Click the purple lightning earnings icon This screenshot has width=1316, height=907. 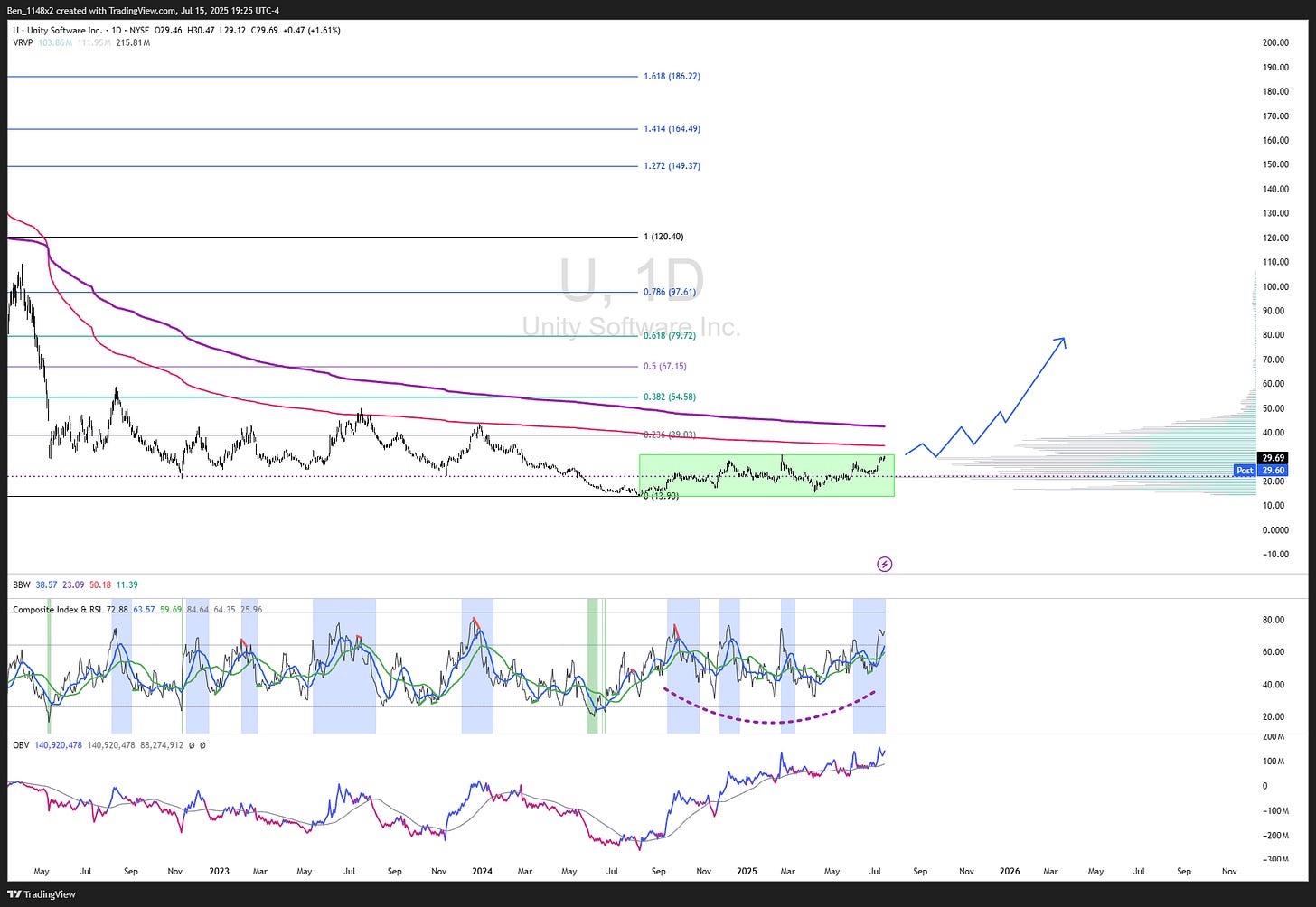click(x=885, y=564)
